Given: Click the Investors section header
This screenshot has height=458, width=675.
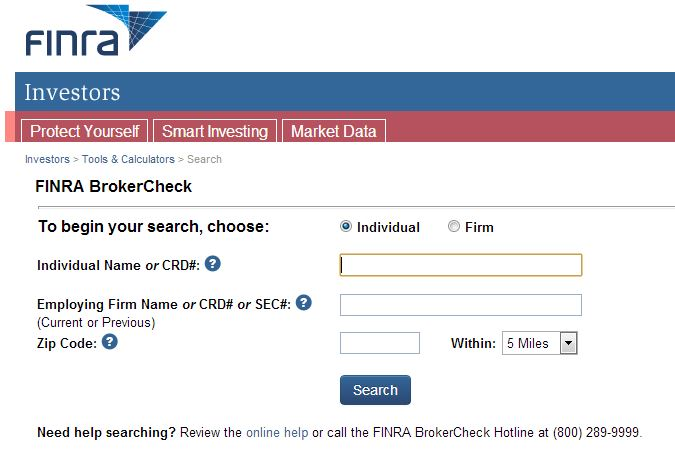Looking at the screenshot, I should coord(72,93).
